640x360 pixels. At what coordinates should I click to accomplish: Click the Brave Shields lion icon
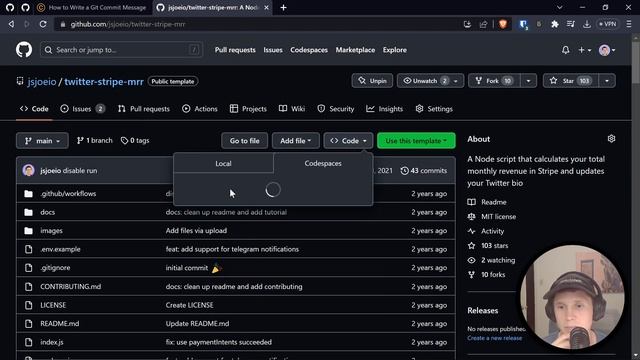503,24
